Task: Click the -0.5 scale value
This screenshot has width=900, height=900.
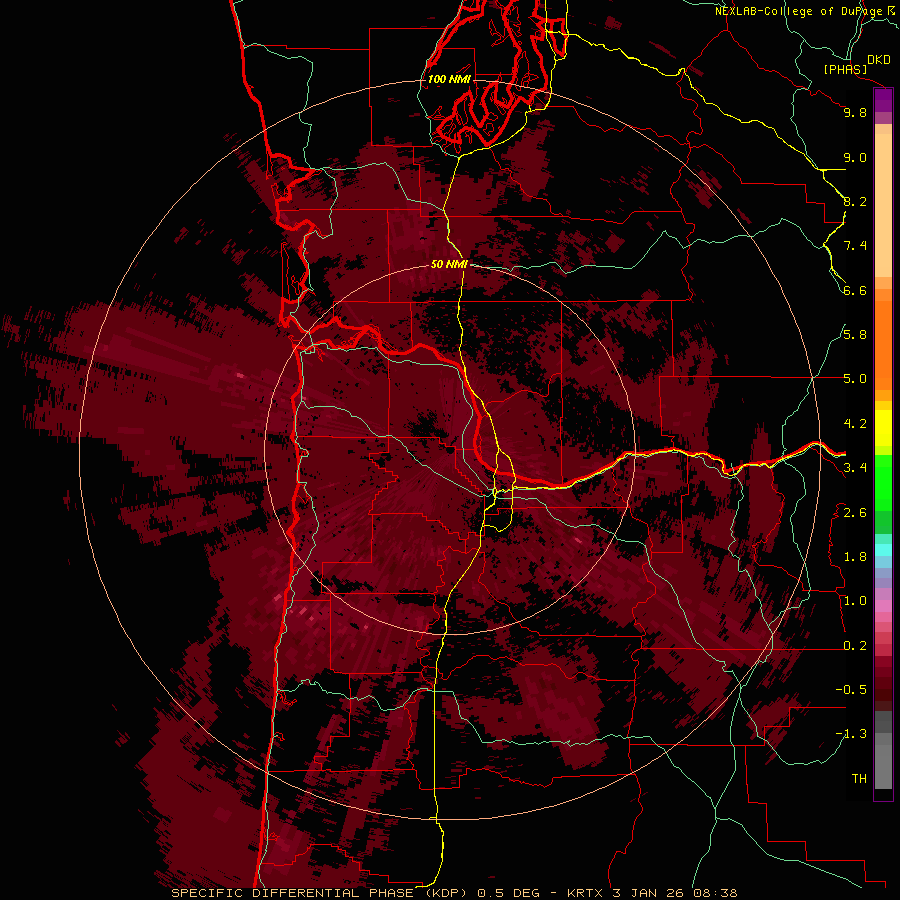Action: click(x=851, y=690)
